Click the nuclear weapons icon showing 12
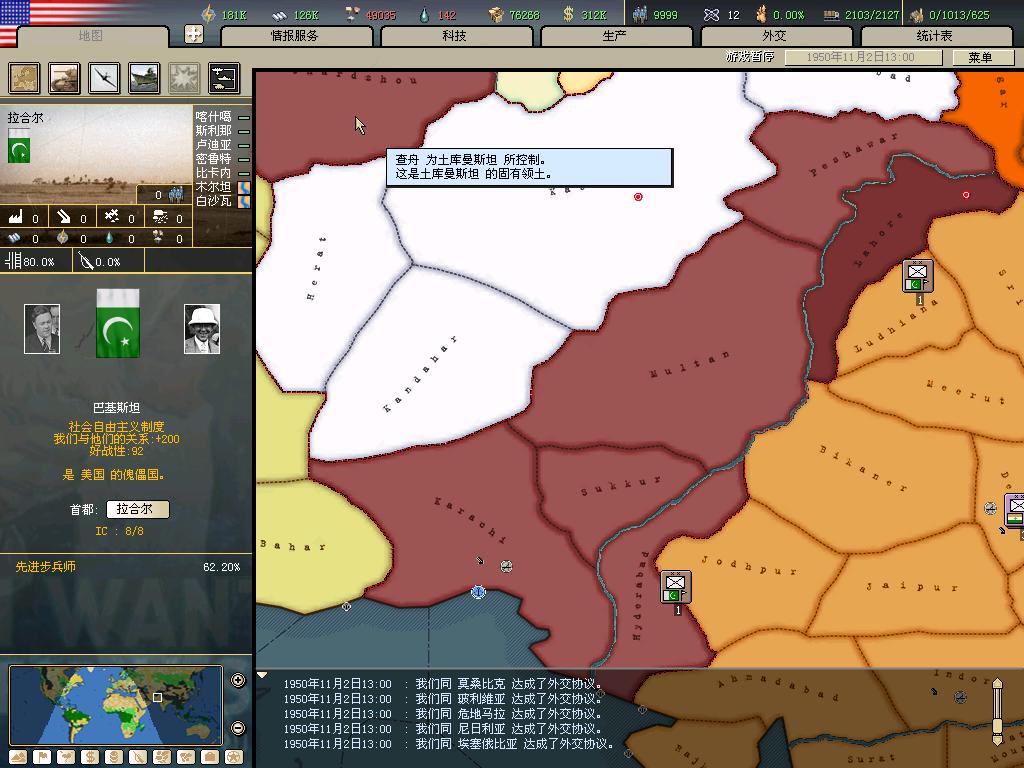This screenshot has height=768, width=1024. [x=712, y=14]
